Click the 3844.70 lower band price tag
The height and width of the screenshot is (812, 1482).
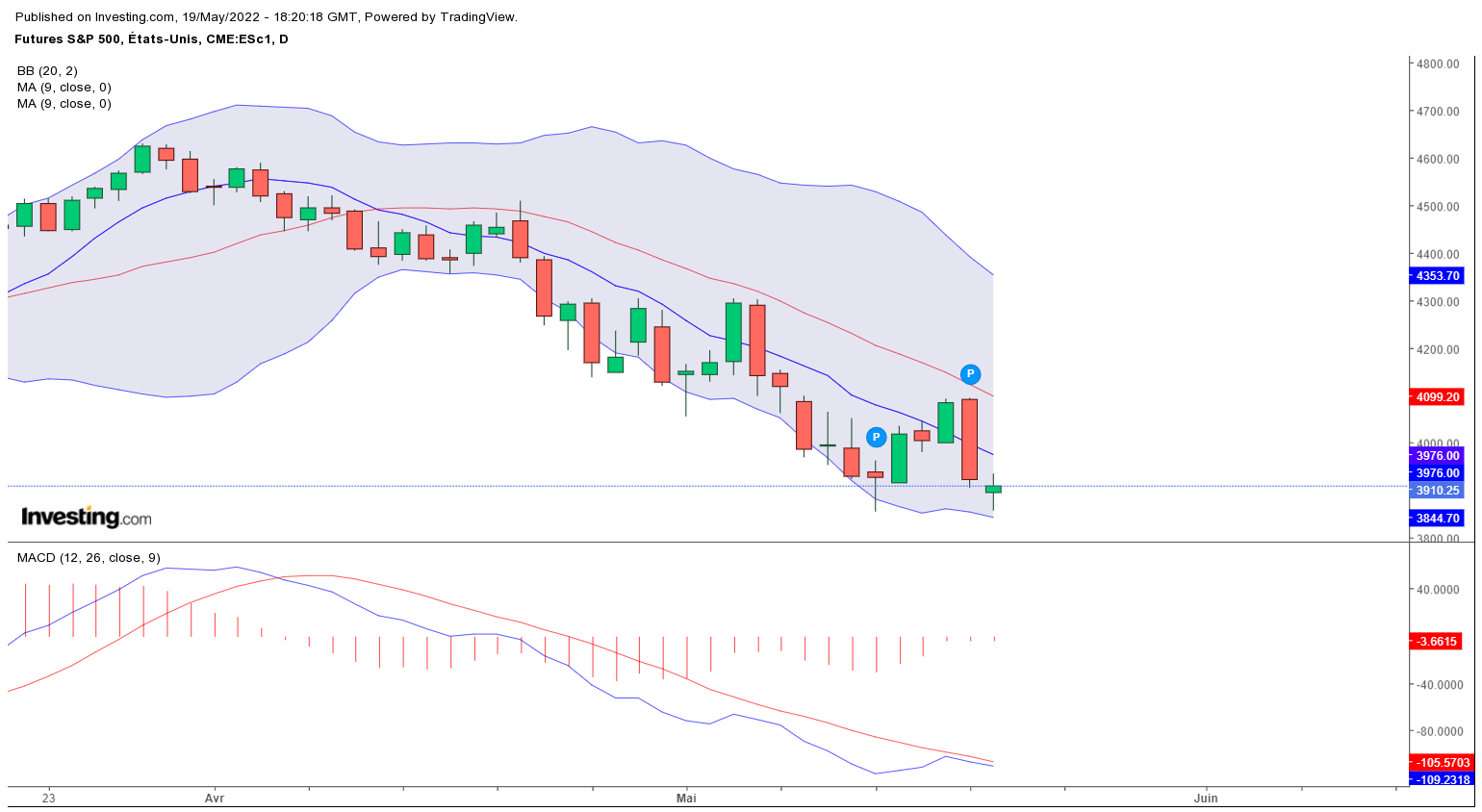click(1438, 519)
